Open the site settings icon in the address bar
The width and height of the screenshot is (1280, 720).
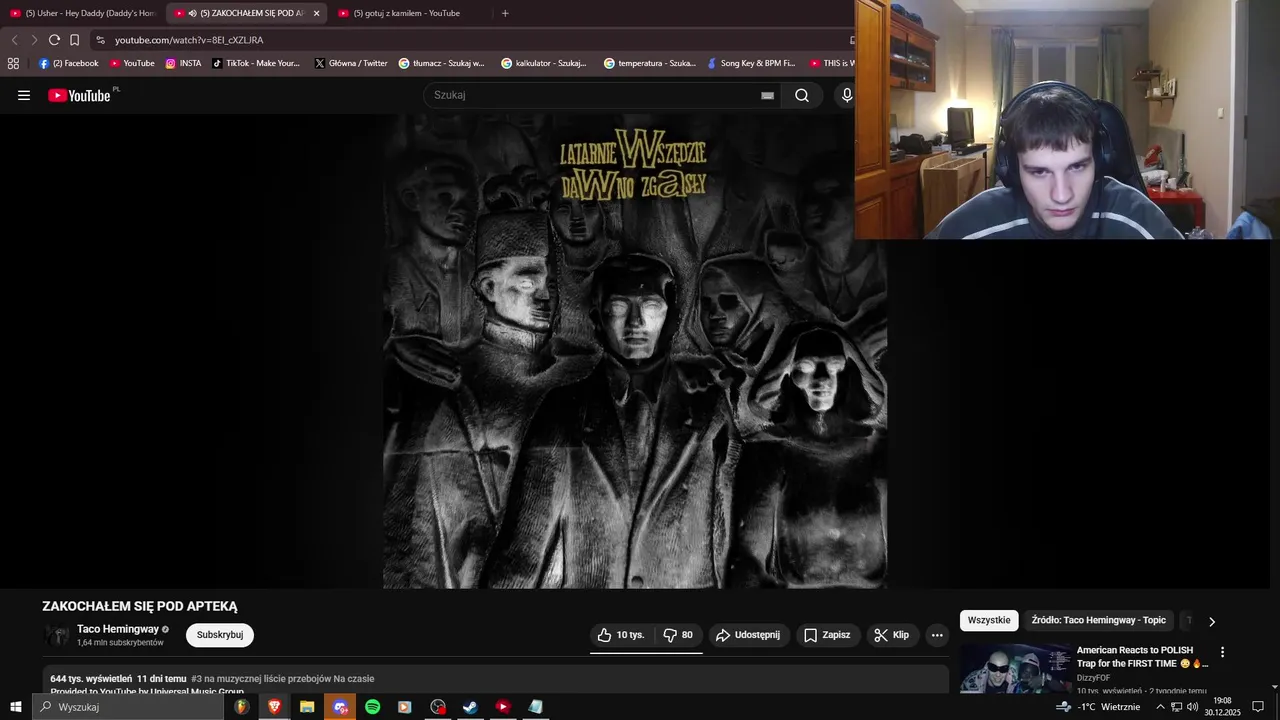pyautogui.click(x=100, y=40)
